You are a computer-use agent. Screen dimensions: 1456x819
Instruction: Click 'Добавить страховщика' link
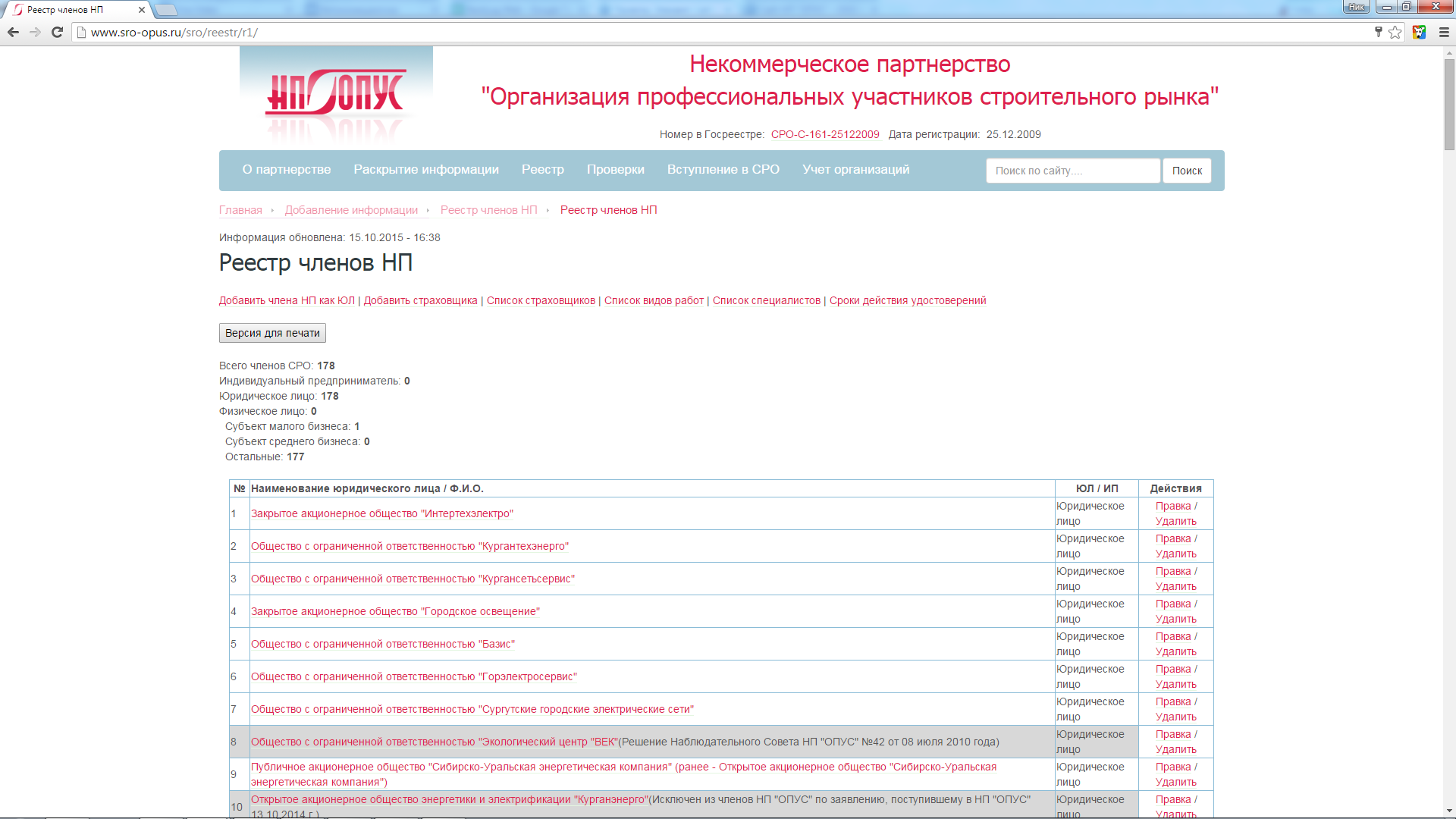point(420,301)
